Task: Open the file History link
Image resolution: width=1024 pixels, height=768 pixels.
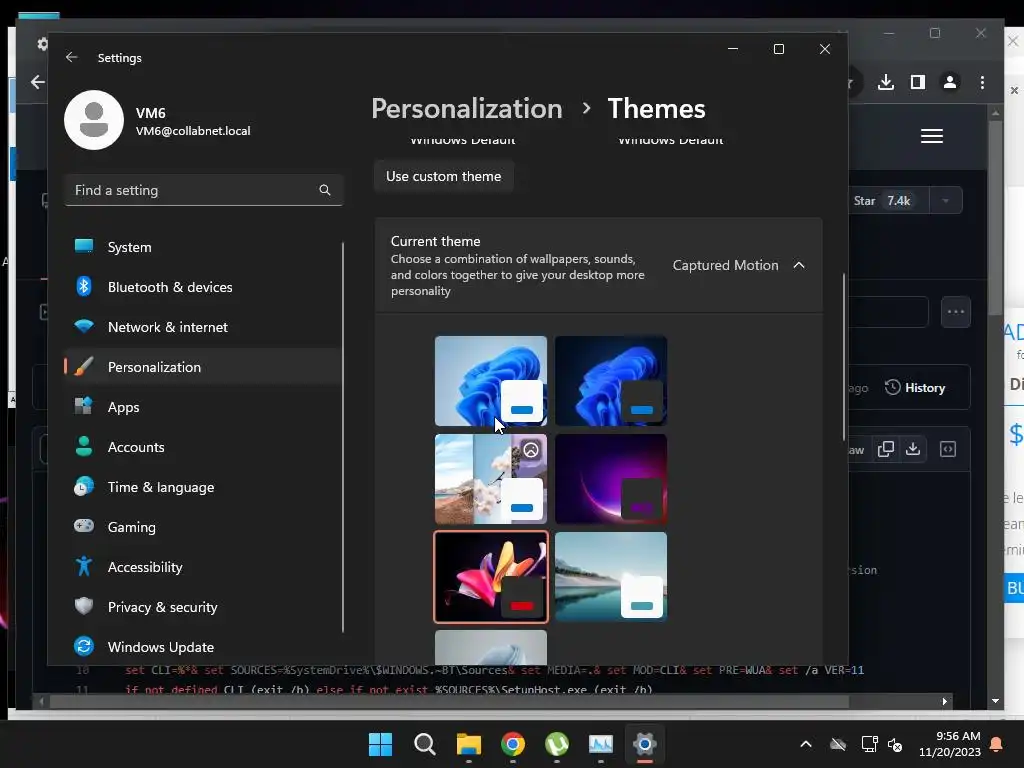Action: [x=916, y=387]
